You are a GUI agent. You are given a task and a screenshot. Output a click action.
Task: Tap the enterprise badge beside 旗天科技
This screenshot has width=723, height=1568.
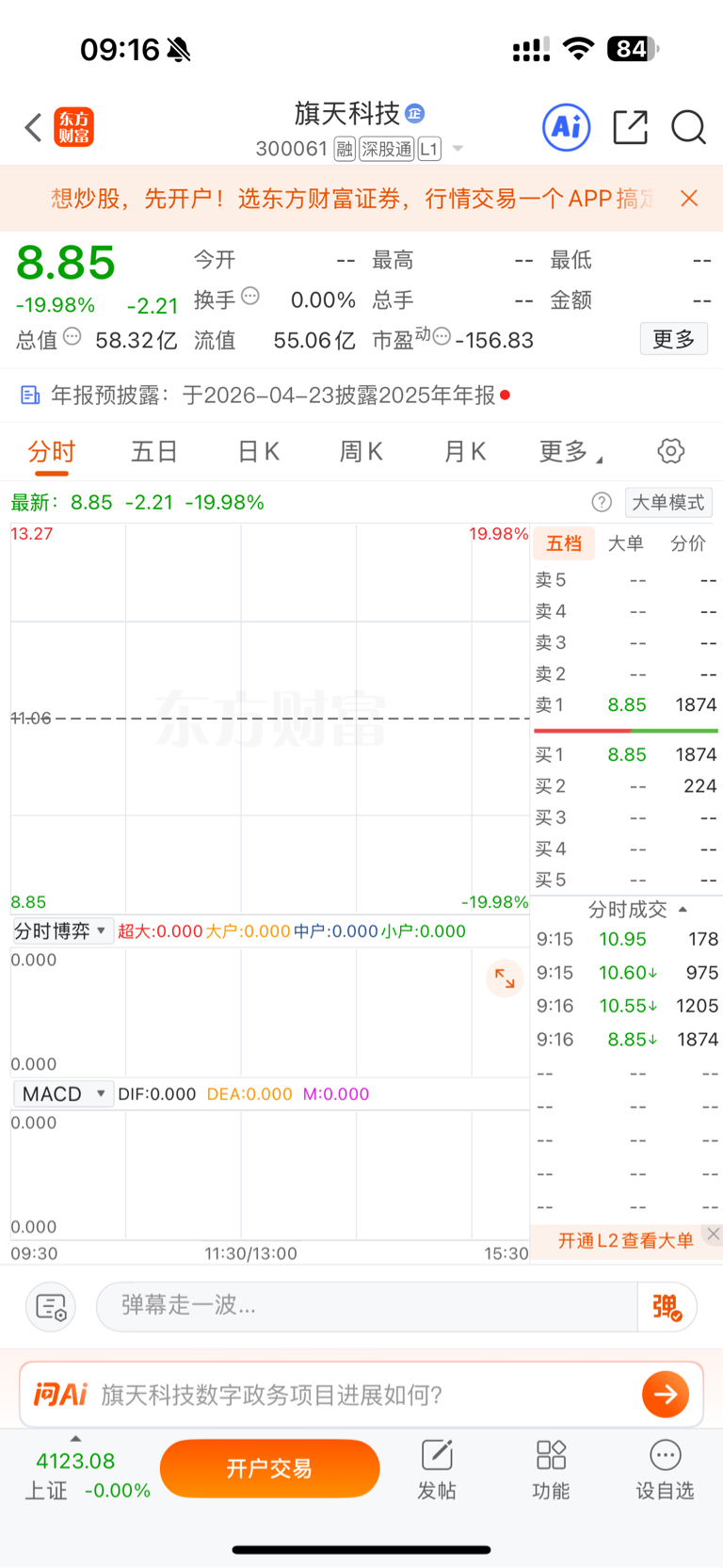pyautogui.click(x=415, y=114)
